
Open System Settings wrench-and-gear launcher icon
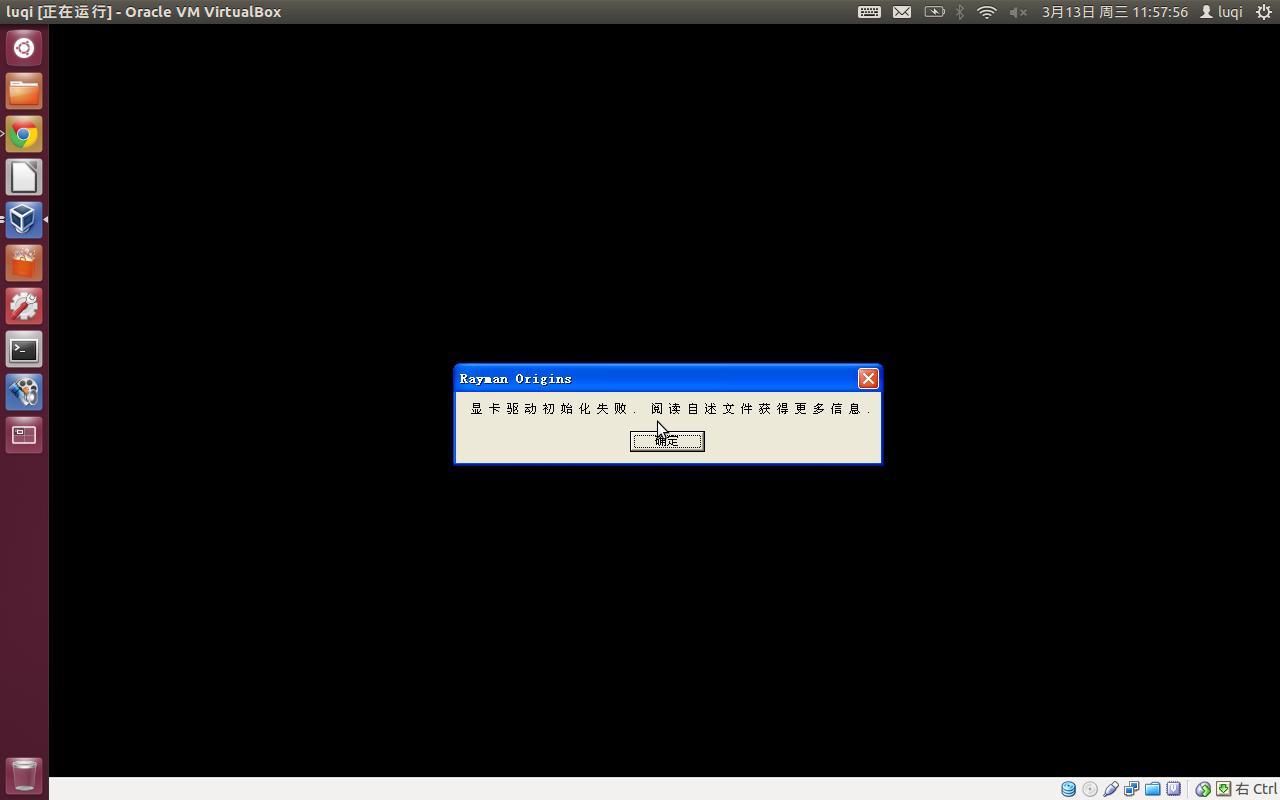[x=24, y=306]
